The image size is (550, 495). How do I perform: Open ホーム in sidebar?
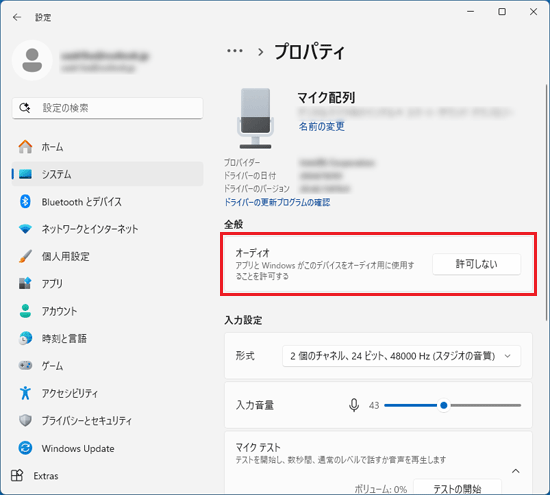pyautogui.click(x=107, y=147)
